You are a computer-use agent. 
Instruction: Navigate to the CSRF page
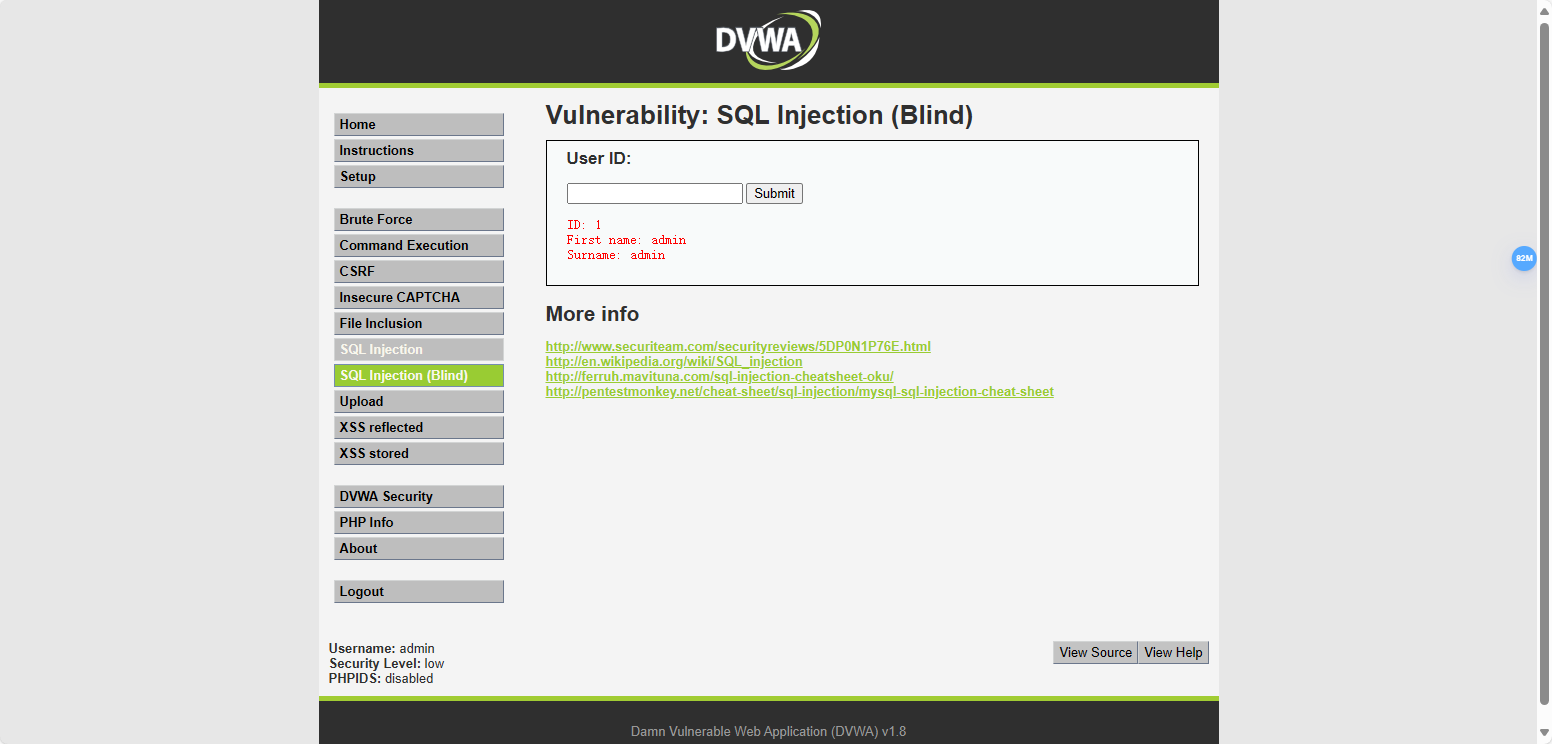coord(418,271)
